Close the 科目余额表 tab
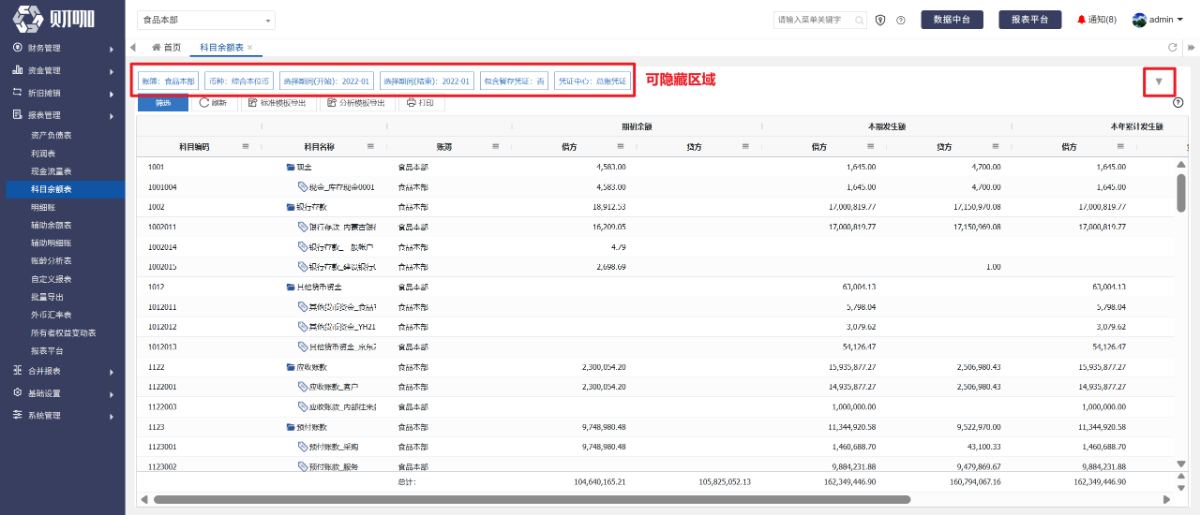 point(250,48)
